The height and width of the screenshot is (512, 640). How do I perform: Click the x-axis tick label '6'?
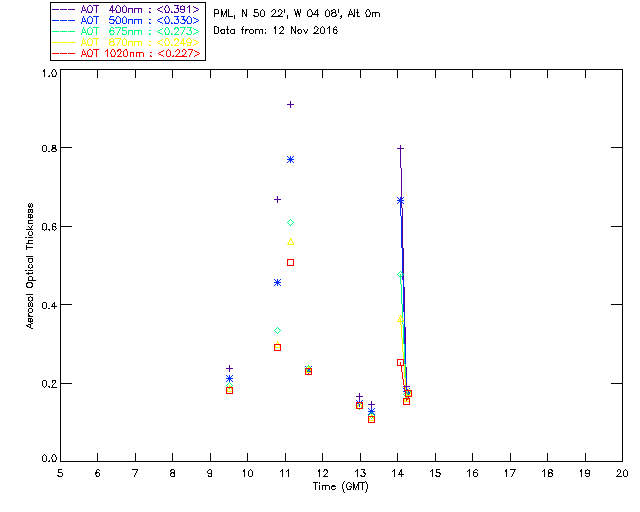pyautogui.click(x=98, y=473)
